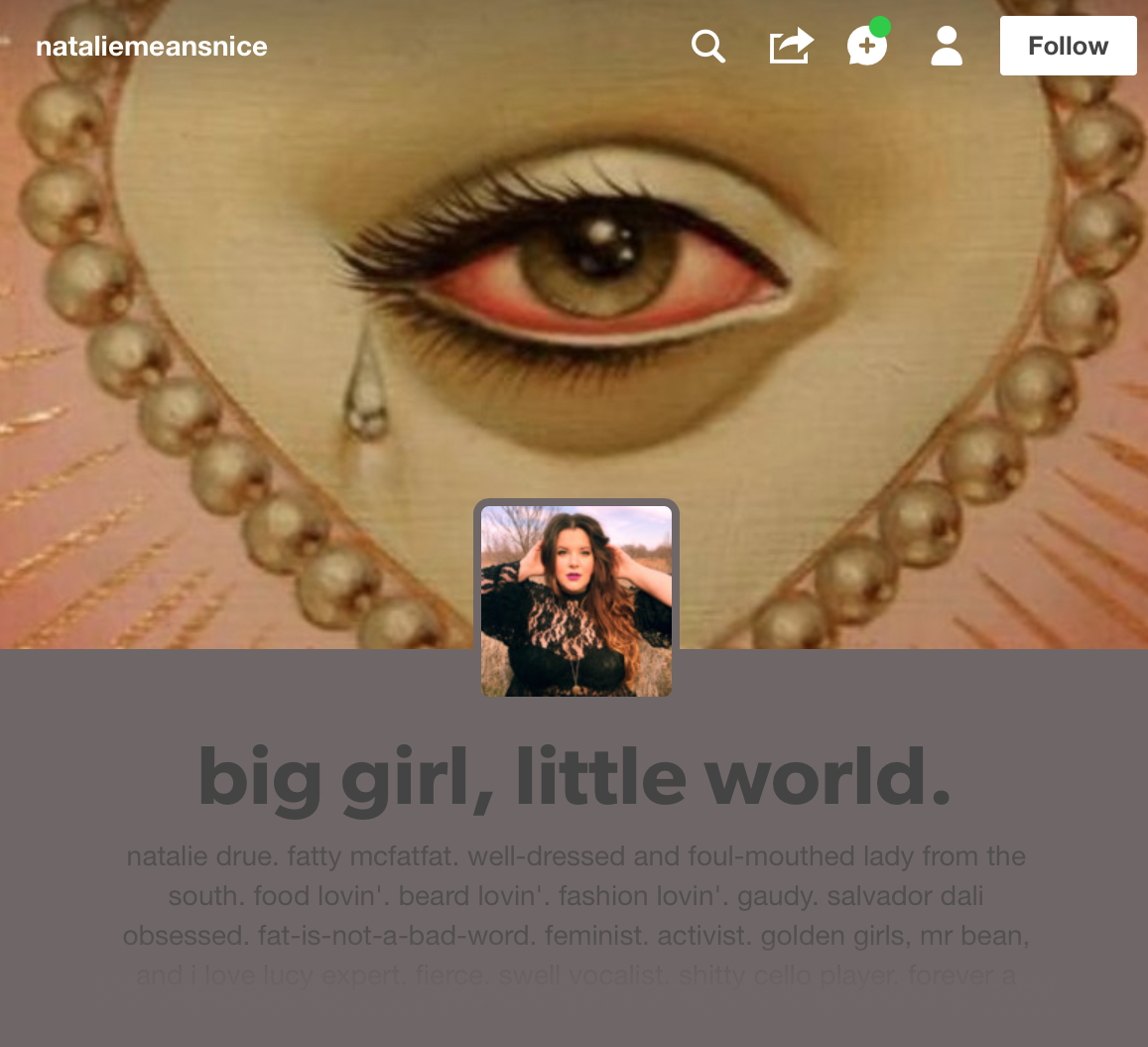
Task: Click the account person icon
Action: (x=946, y=46)
